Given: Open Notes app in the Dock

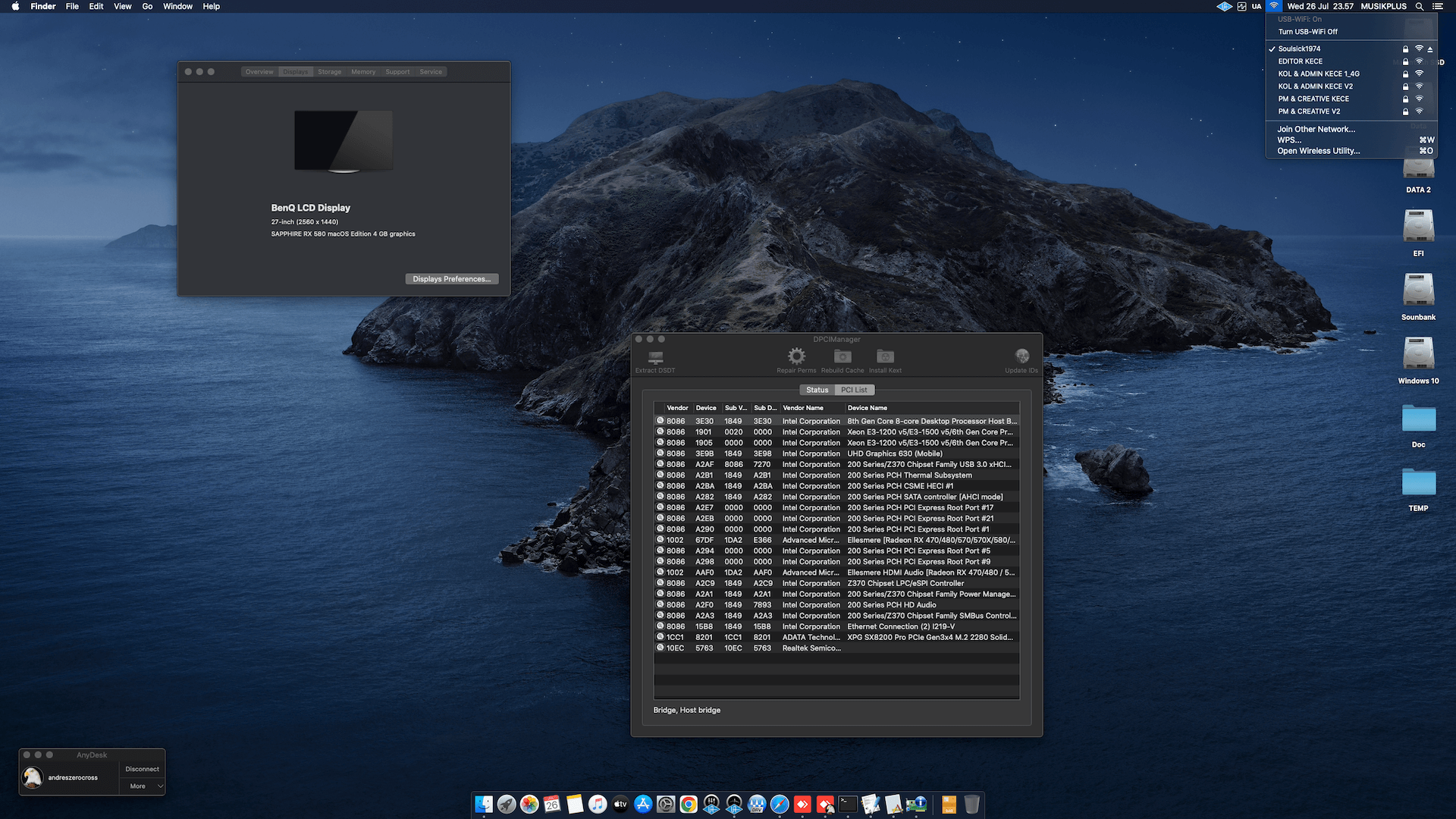Looking at the screenshot, I should (x=575, y=804).
